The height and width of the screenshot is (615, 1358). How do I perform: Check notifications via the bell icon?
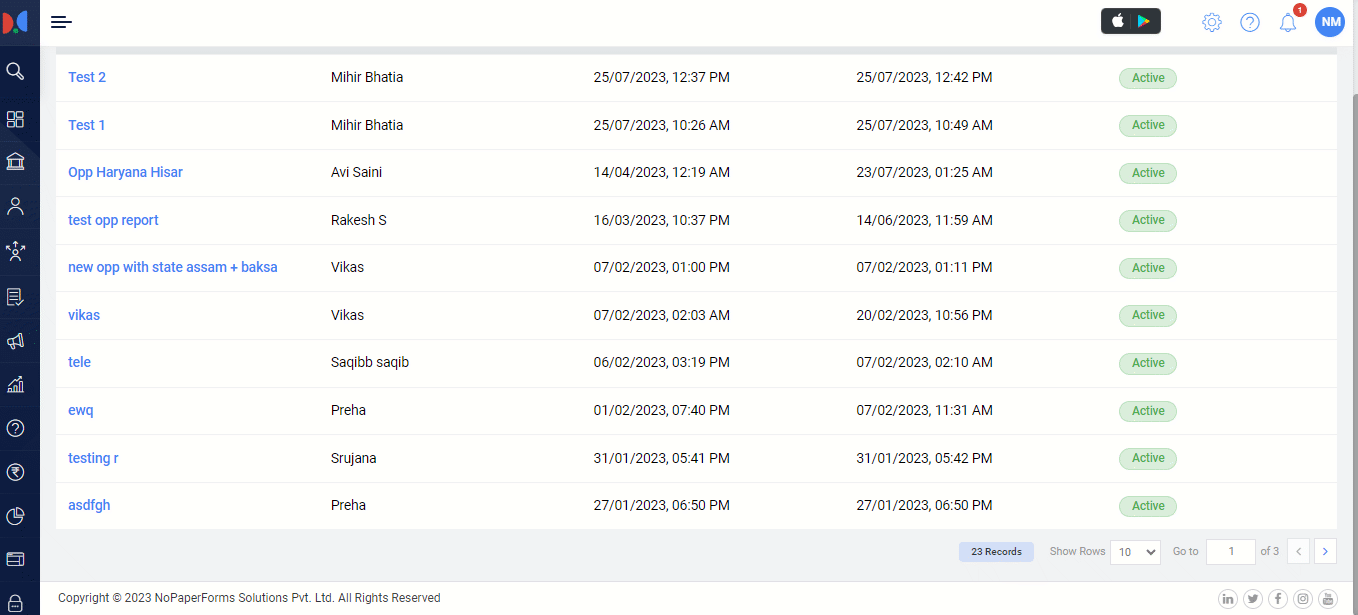coord(1288,22)
